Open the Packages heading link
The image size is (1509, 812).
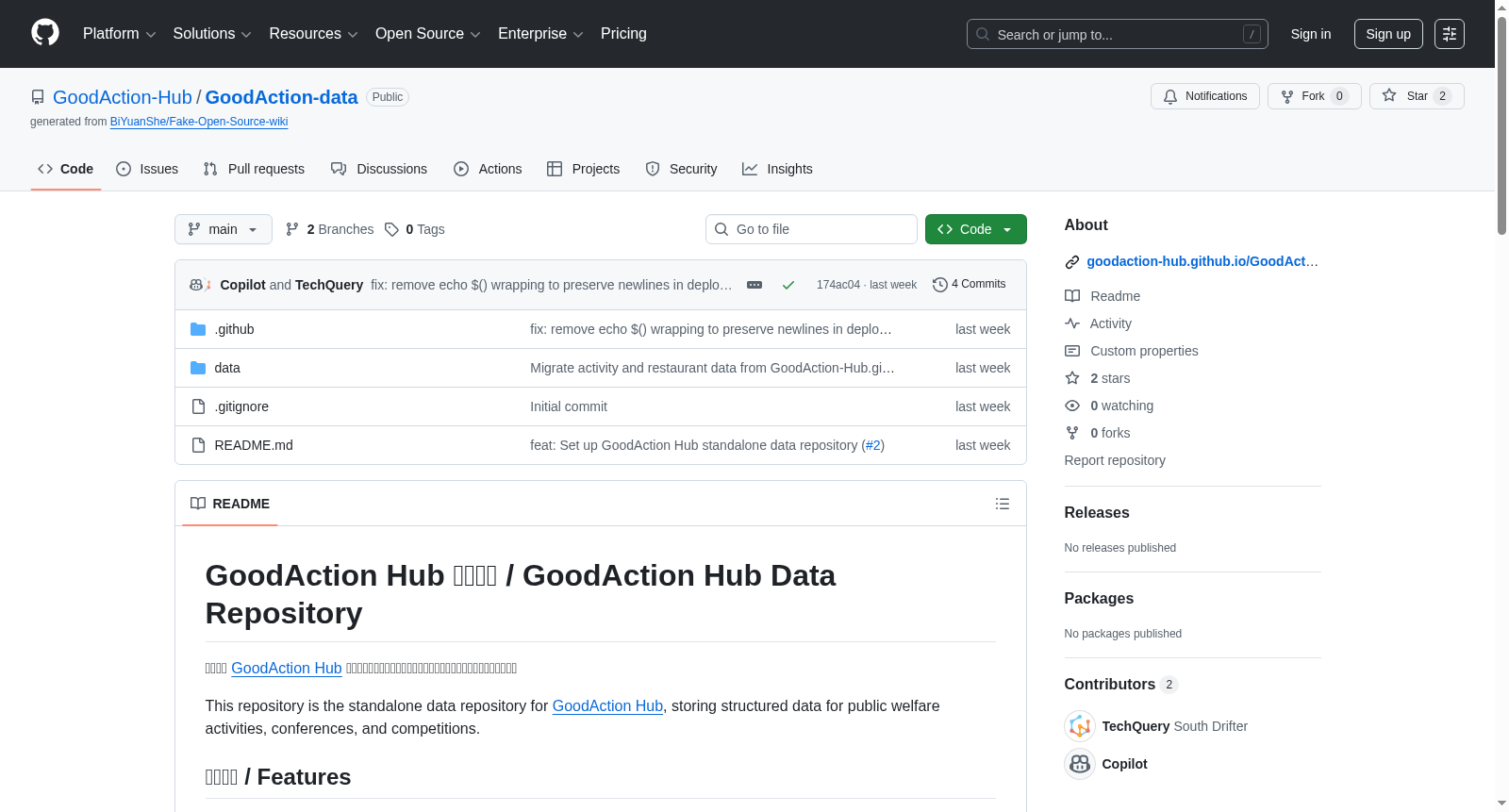click(1099, 599)
